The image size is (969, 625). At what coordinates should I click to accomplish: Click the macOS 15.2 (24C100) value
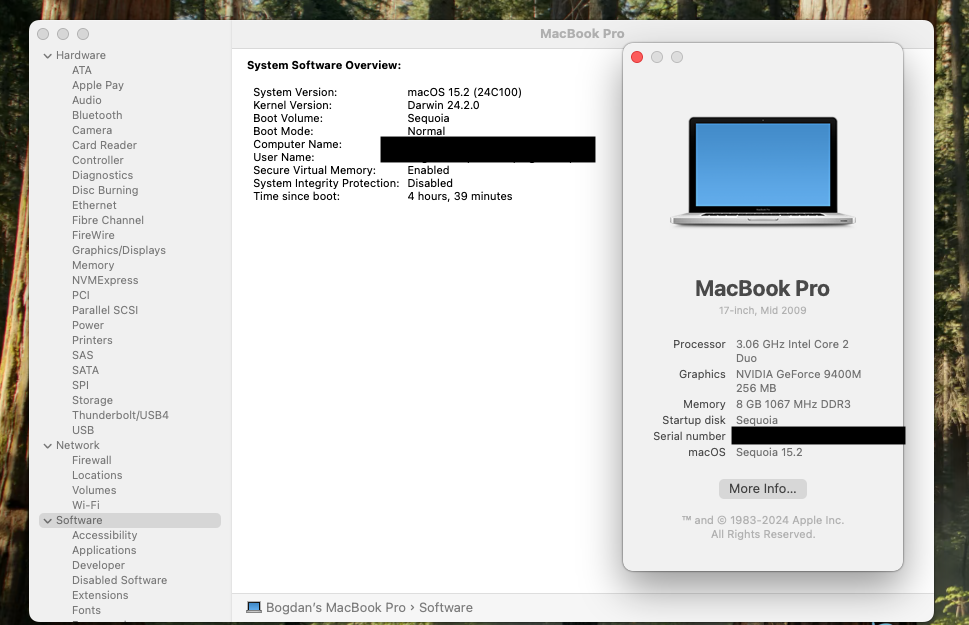(x=464, y=92)
